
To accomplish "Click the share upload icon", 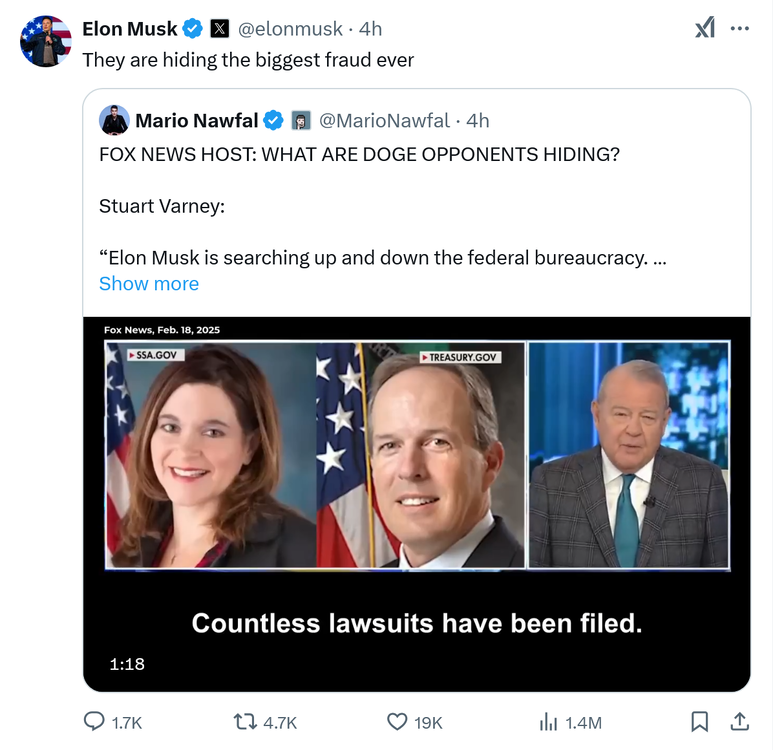I will pos(740,721).
